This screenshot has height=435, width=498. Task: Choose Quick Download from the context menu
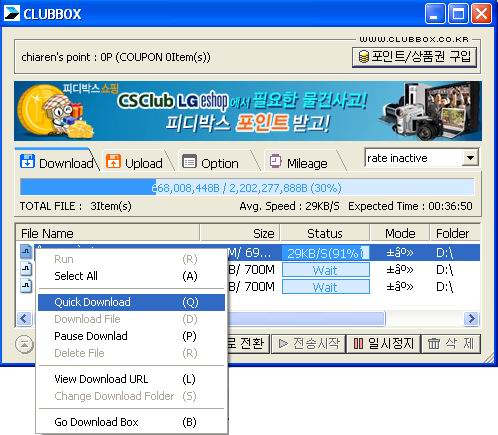(131, 302)
